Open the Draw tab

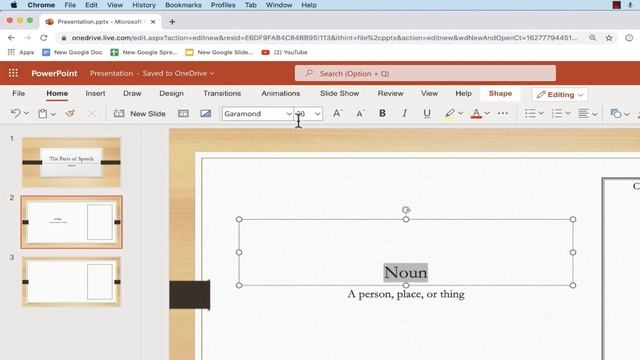132,93
